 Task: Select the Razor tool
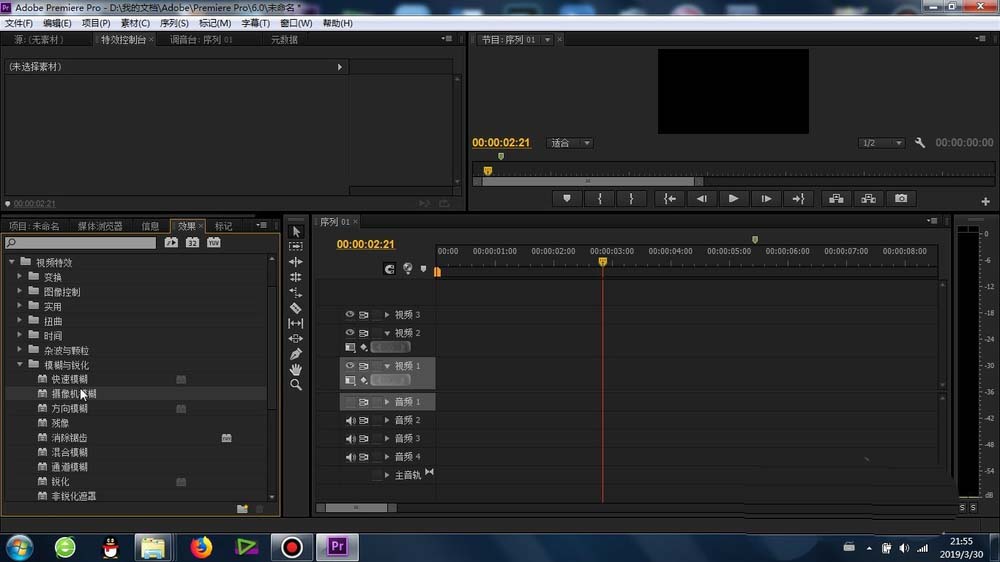(x=296, y=307)
